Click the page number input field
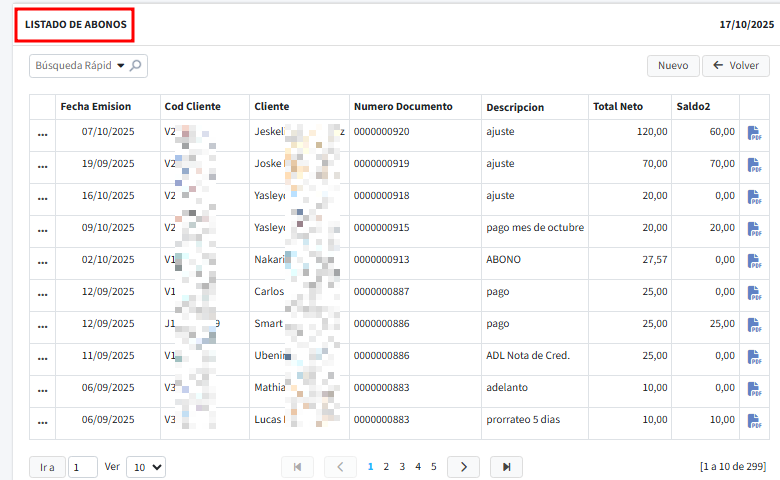 83,467
